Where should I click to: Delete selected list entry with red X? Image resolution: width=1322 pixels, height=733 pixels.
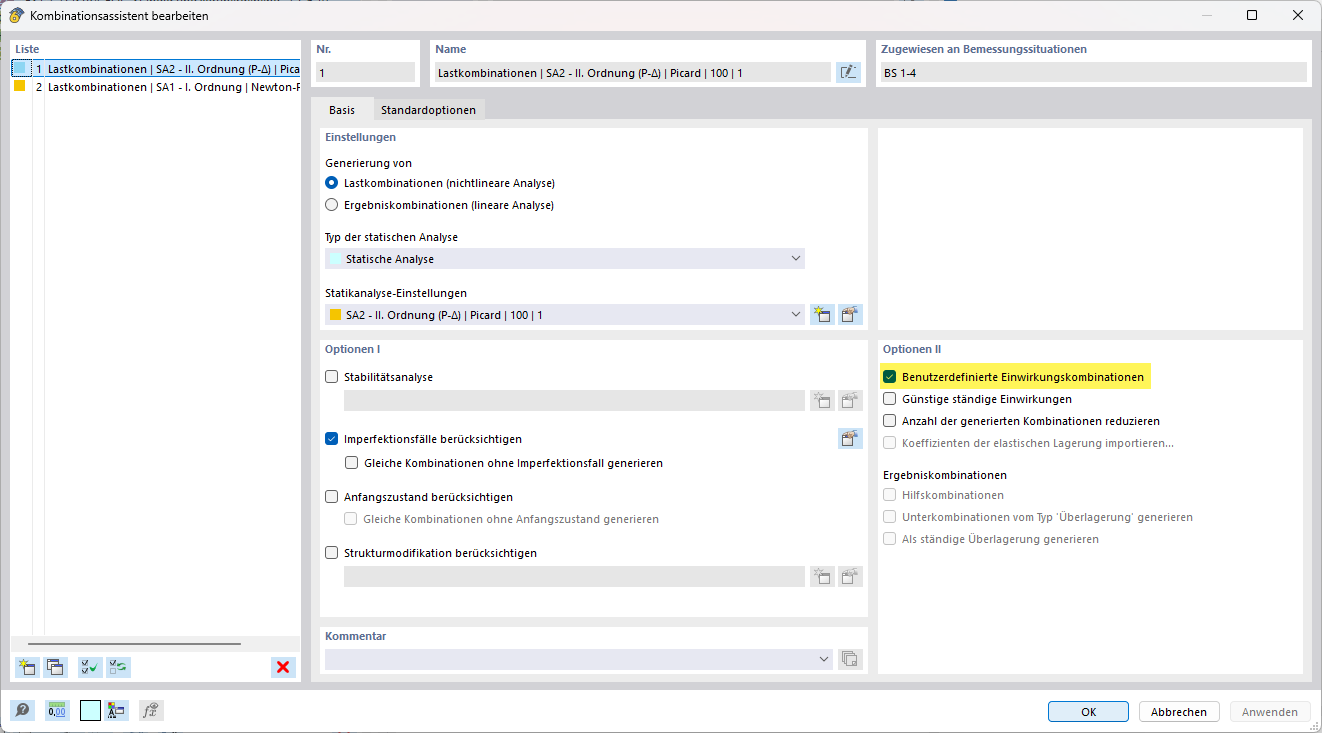tap(283, 667)
